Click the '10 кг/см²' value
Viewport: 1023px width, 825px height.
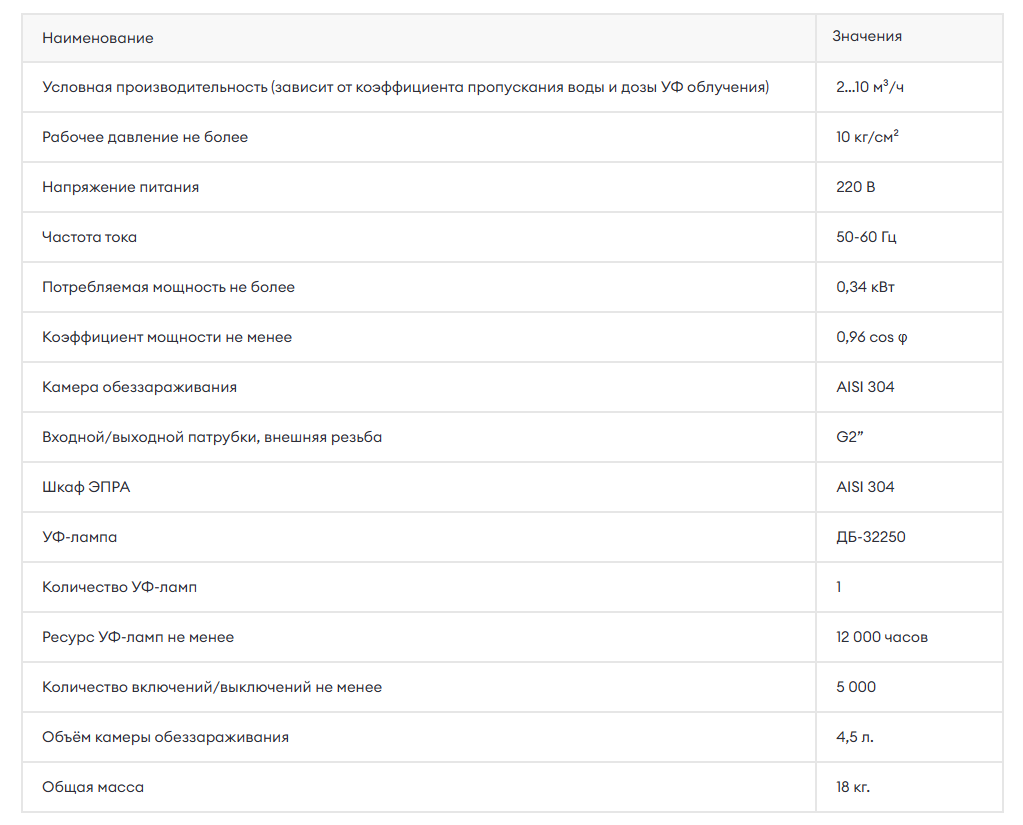pos(867,136)
